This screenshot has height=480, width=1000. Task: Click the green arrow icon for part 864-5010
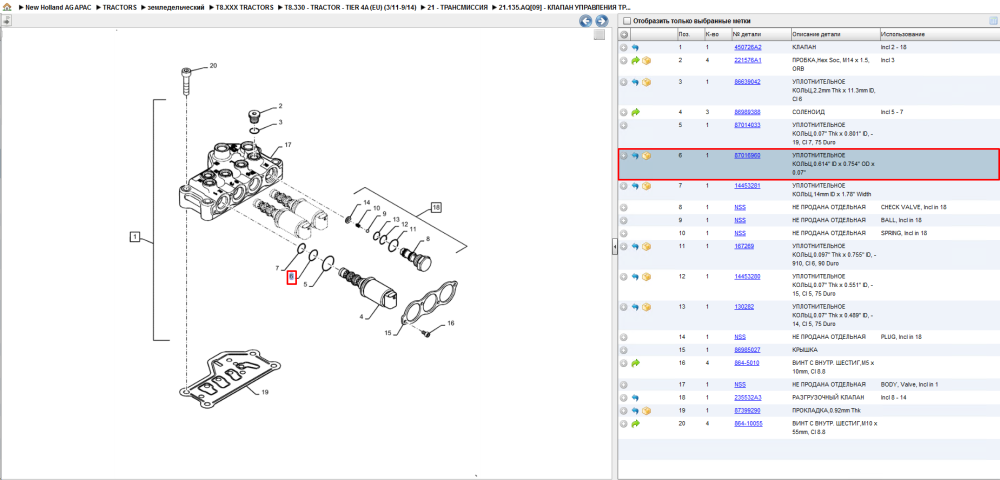click(635, 363)
